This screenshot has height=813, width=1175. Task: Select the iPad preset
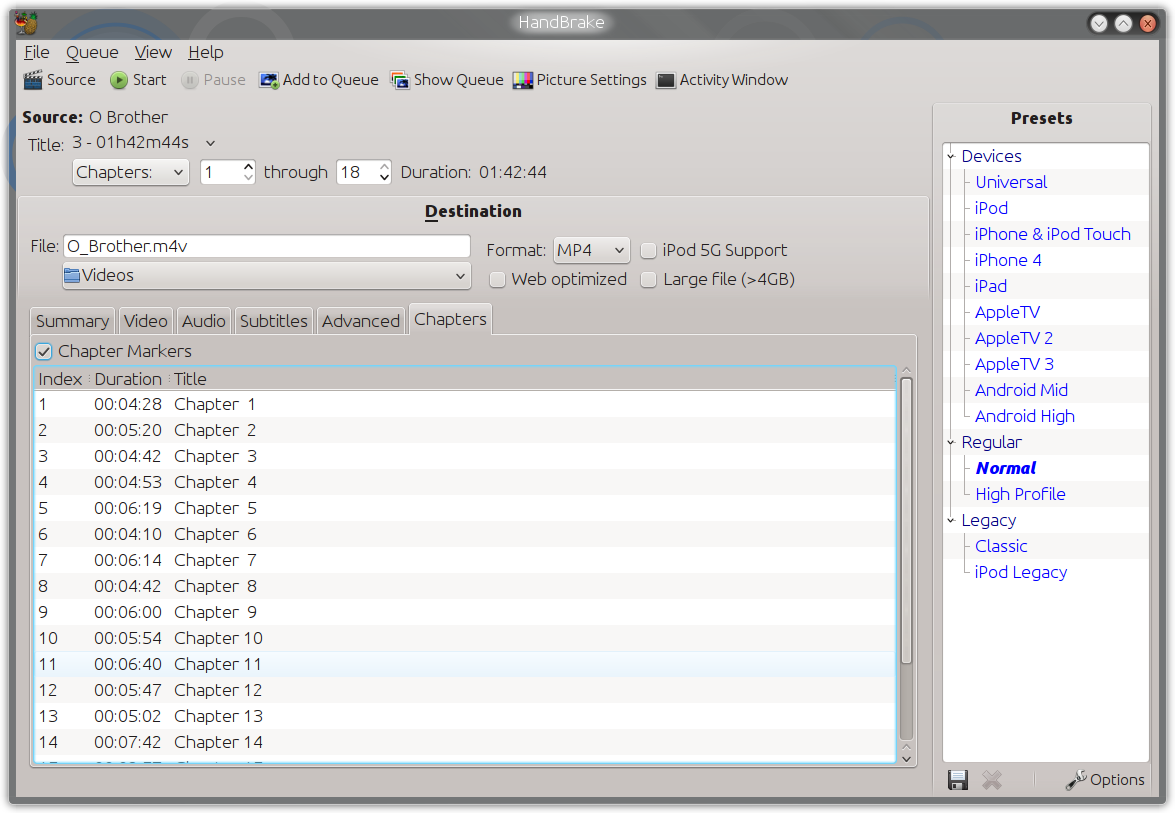click(x=991, y=286)
